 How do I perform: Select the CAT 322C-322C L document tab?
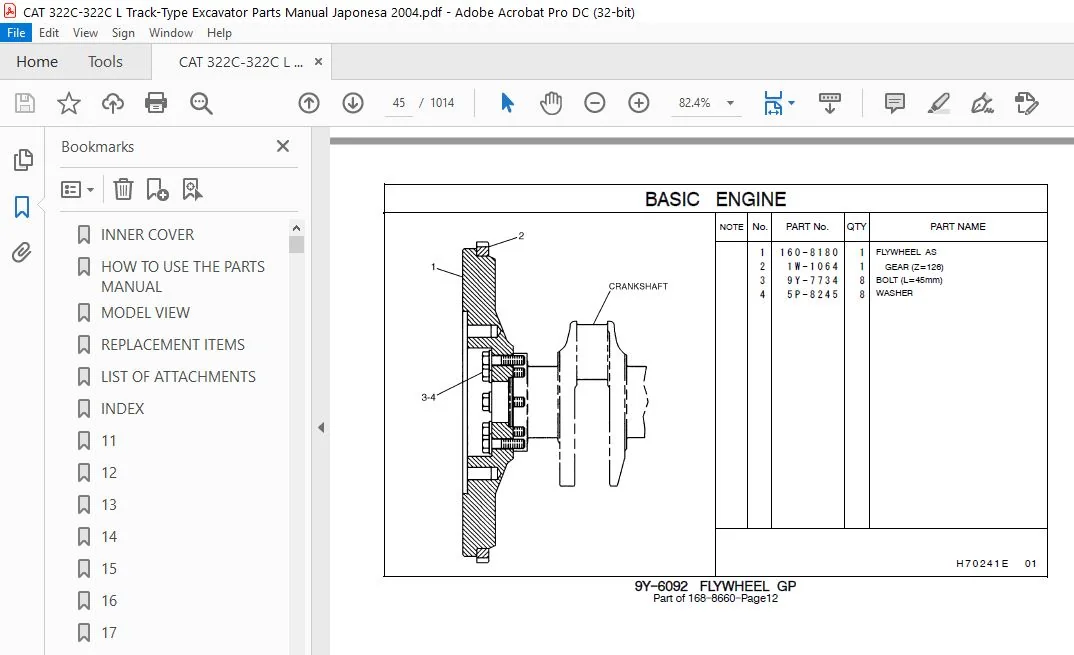[x=240, y=62]
